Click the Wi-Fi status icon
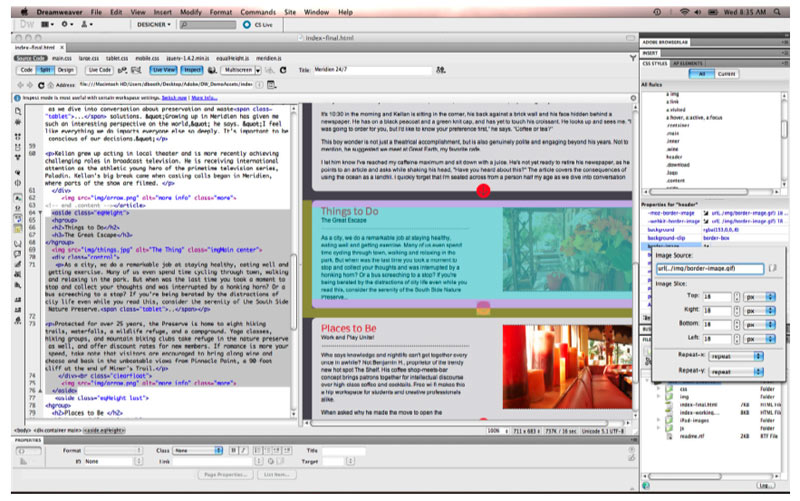The height and width of the screenshot is (501, 800). click(684, 12)
